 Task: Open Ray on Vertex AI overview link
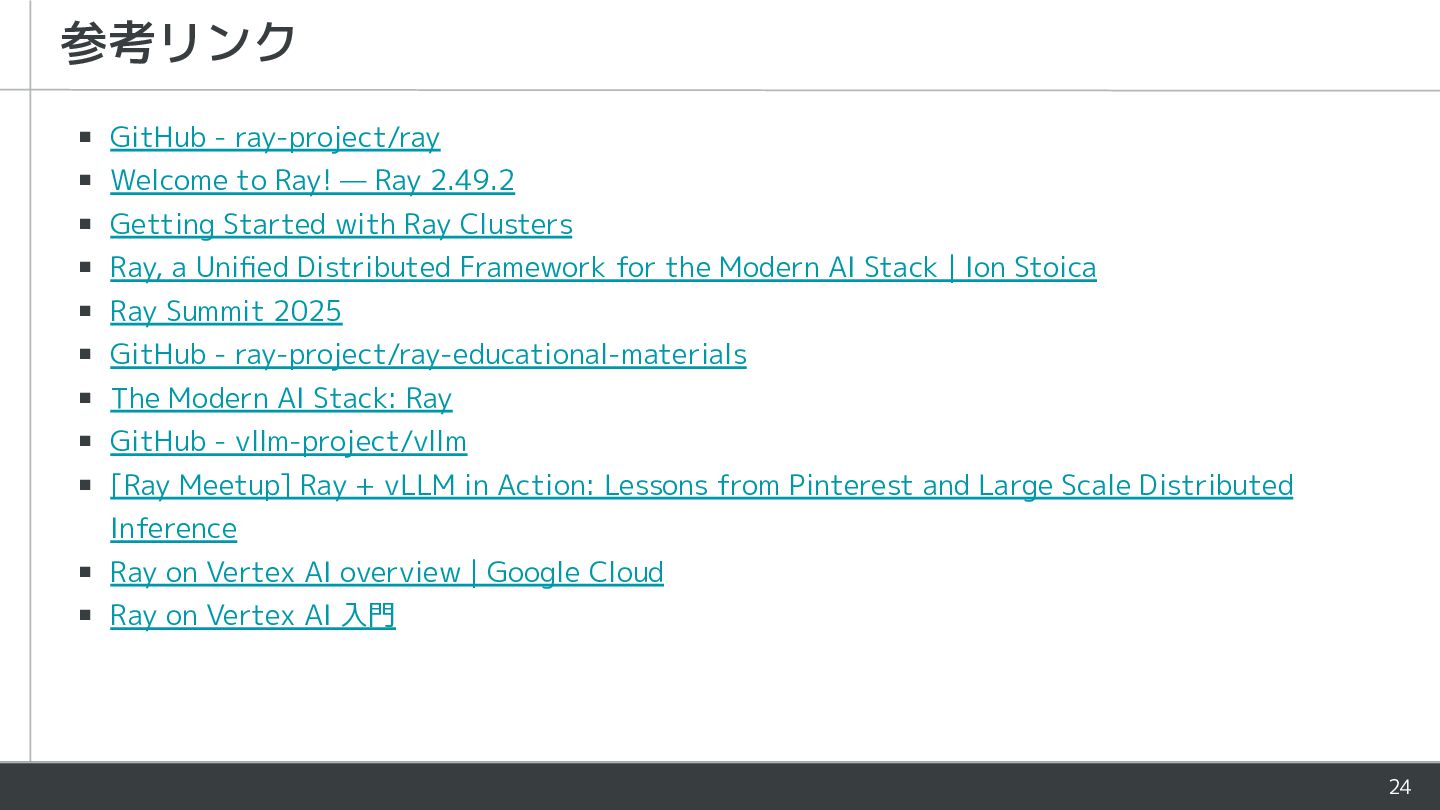pos(386,572)
